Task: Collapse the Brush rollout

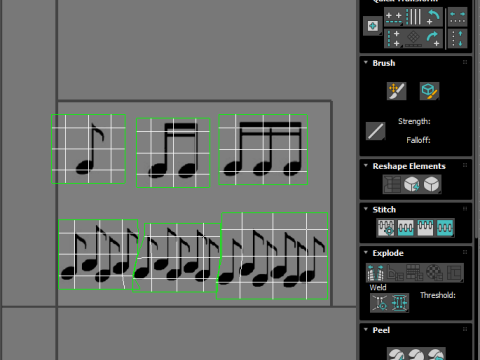Action: [366, 62]
